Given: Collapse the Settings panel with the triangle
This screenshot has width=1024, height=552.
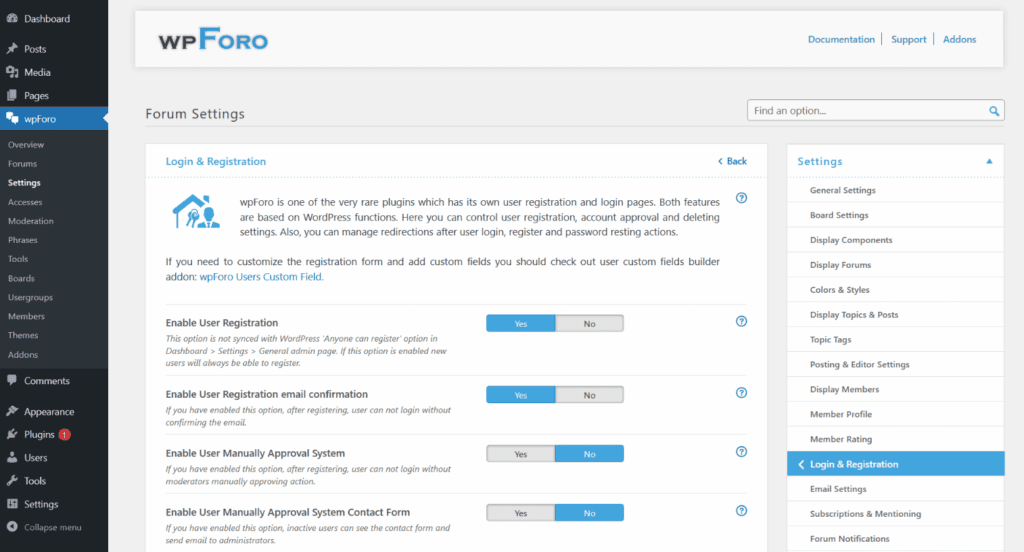Looking at the screenshot, I should click(x=989, y=161).
